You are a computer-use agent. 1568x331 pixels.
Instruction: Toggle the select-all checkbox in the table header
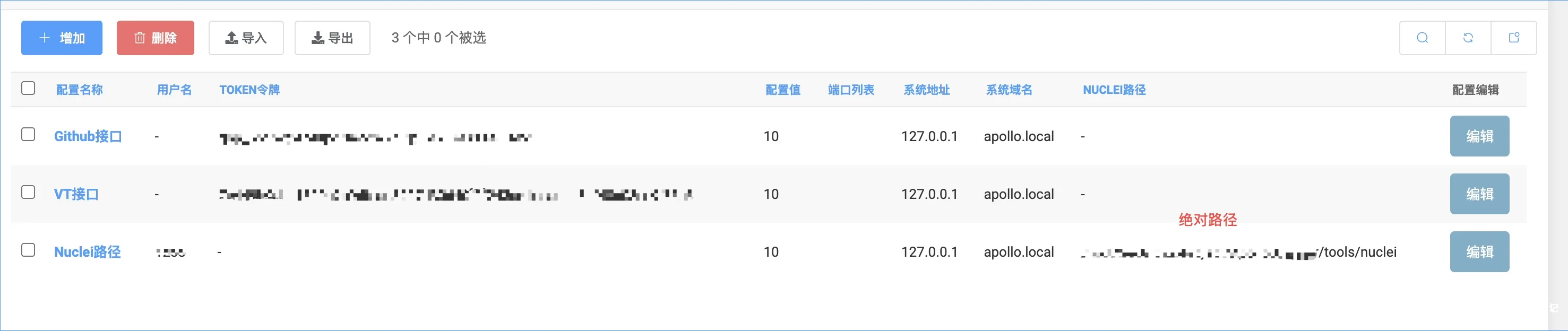(28, 89)
